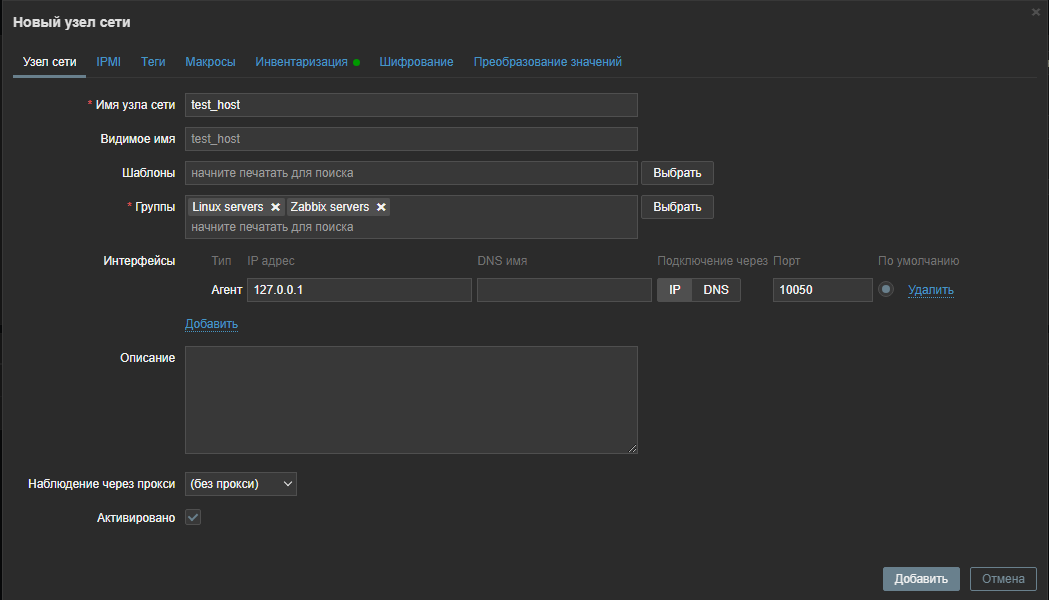Go to the Макросы tab
This screenshot has height=600, width=1049.
tap(210, 62)
